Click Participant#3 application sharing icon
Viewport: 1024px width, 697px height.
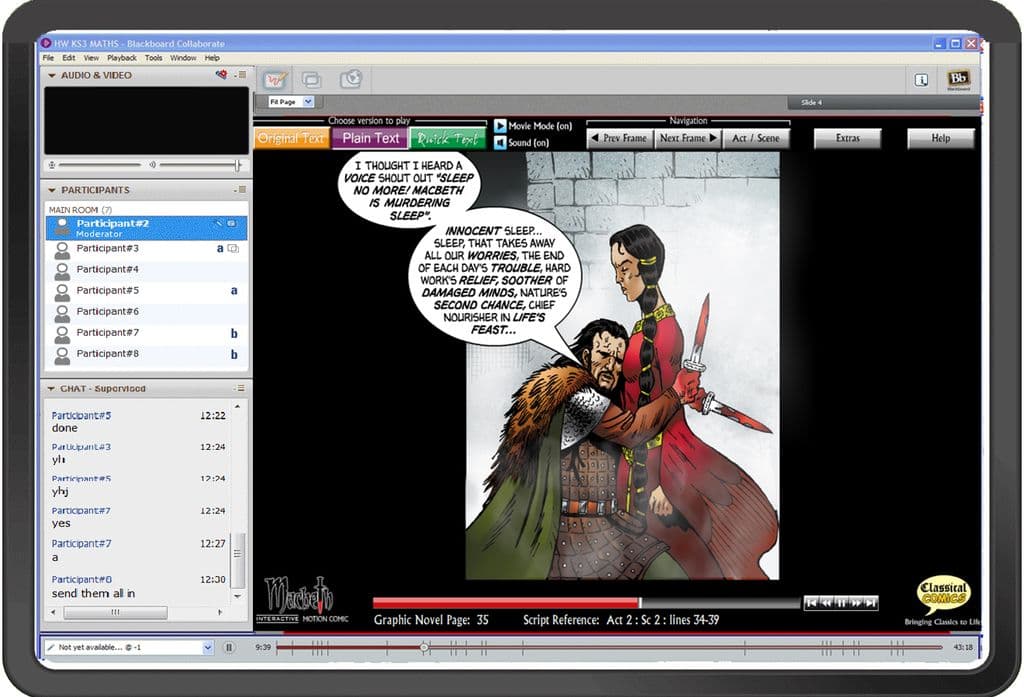(233, 248)
